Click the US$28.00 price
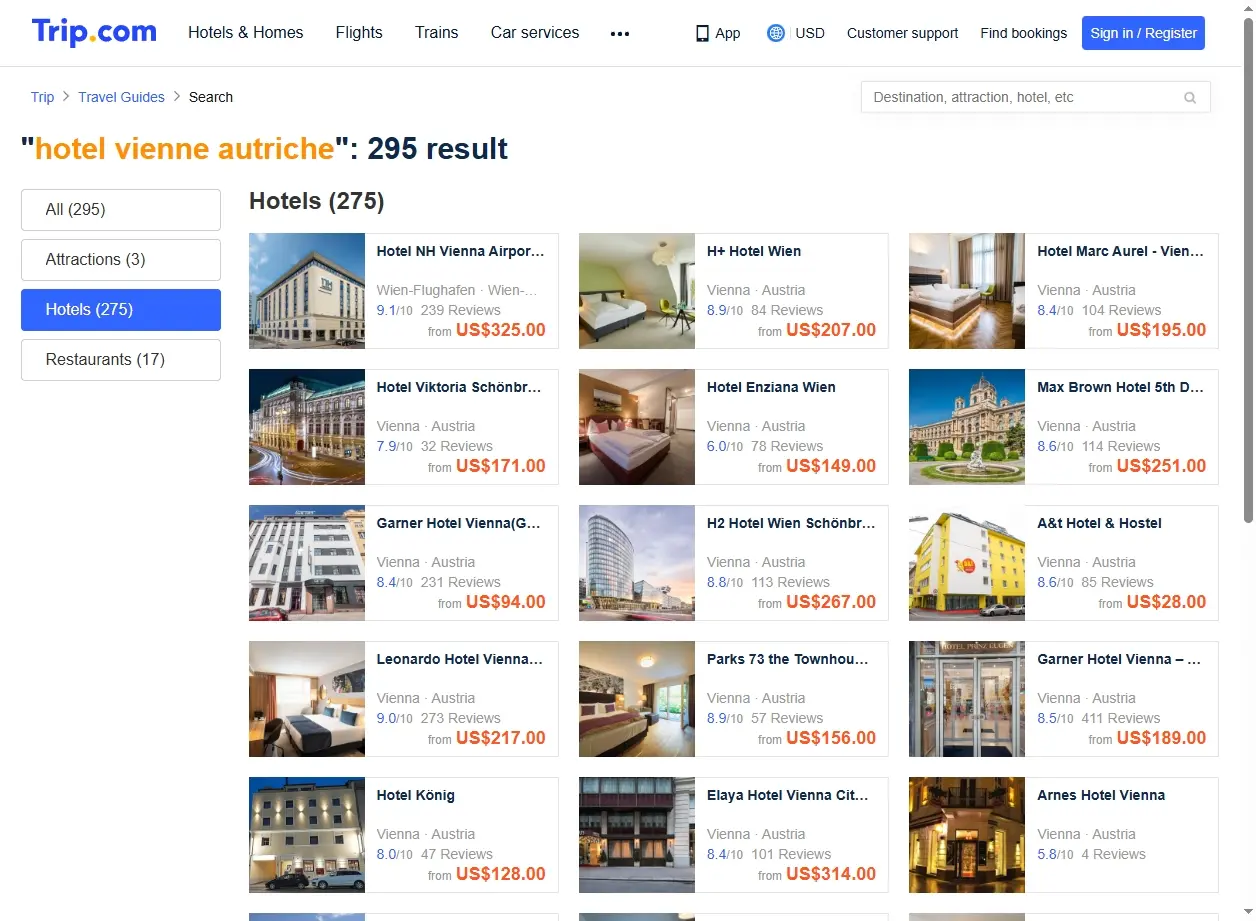1256x921 pixels. [1166, 602]
